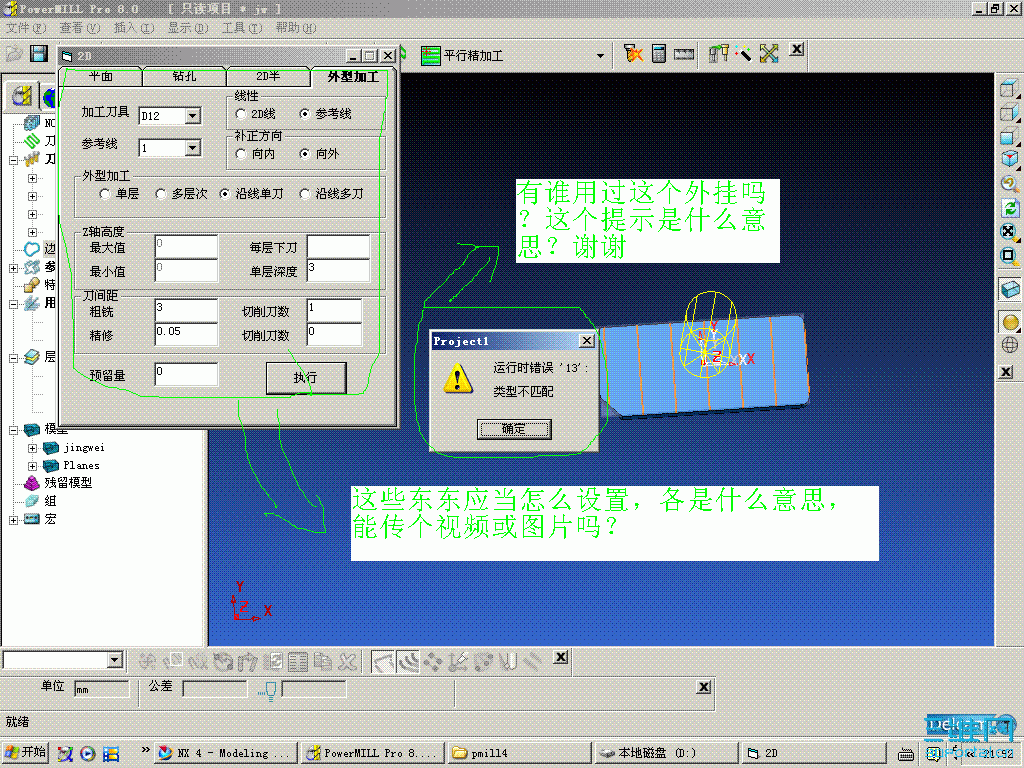Expand the 宏 macros branch
Viewport: 1024px width, 768px height.
(13, 520)
